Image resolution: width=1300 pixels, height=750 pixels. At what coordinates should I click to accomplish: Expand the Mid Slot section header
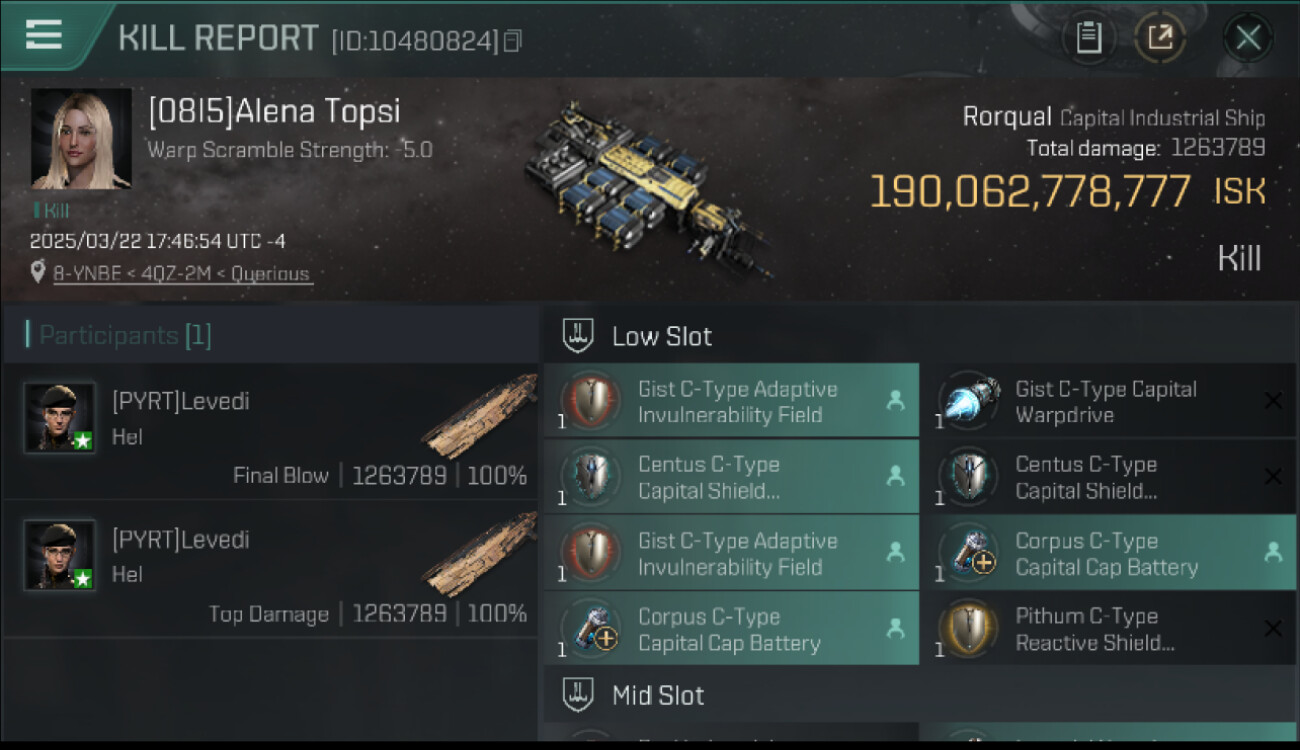pos(919,696)
